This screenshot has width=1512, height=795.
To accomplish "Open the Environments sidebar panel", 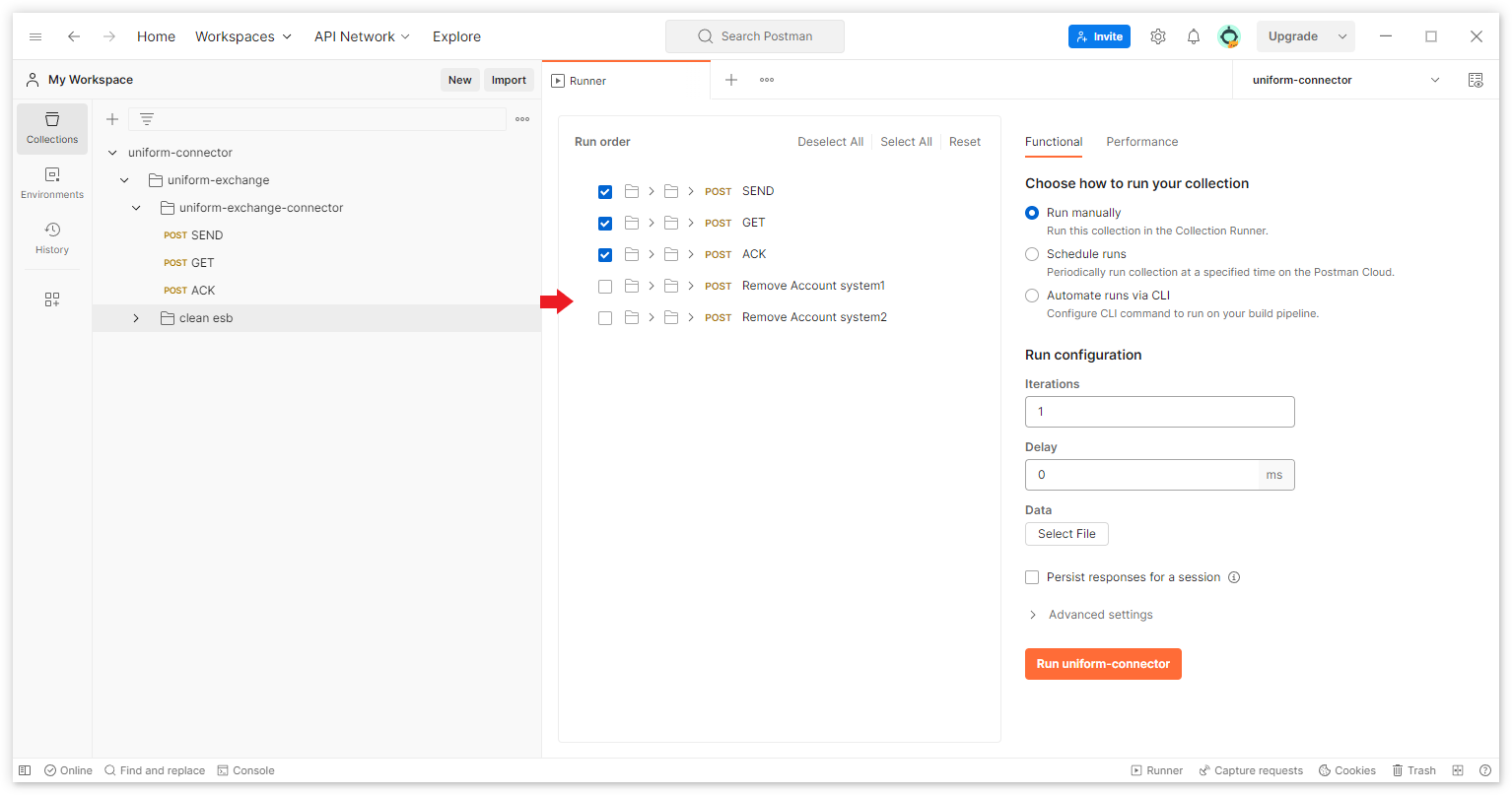I will pyautogui.click(x=52, y=183).
